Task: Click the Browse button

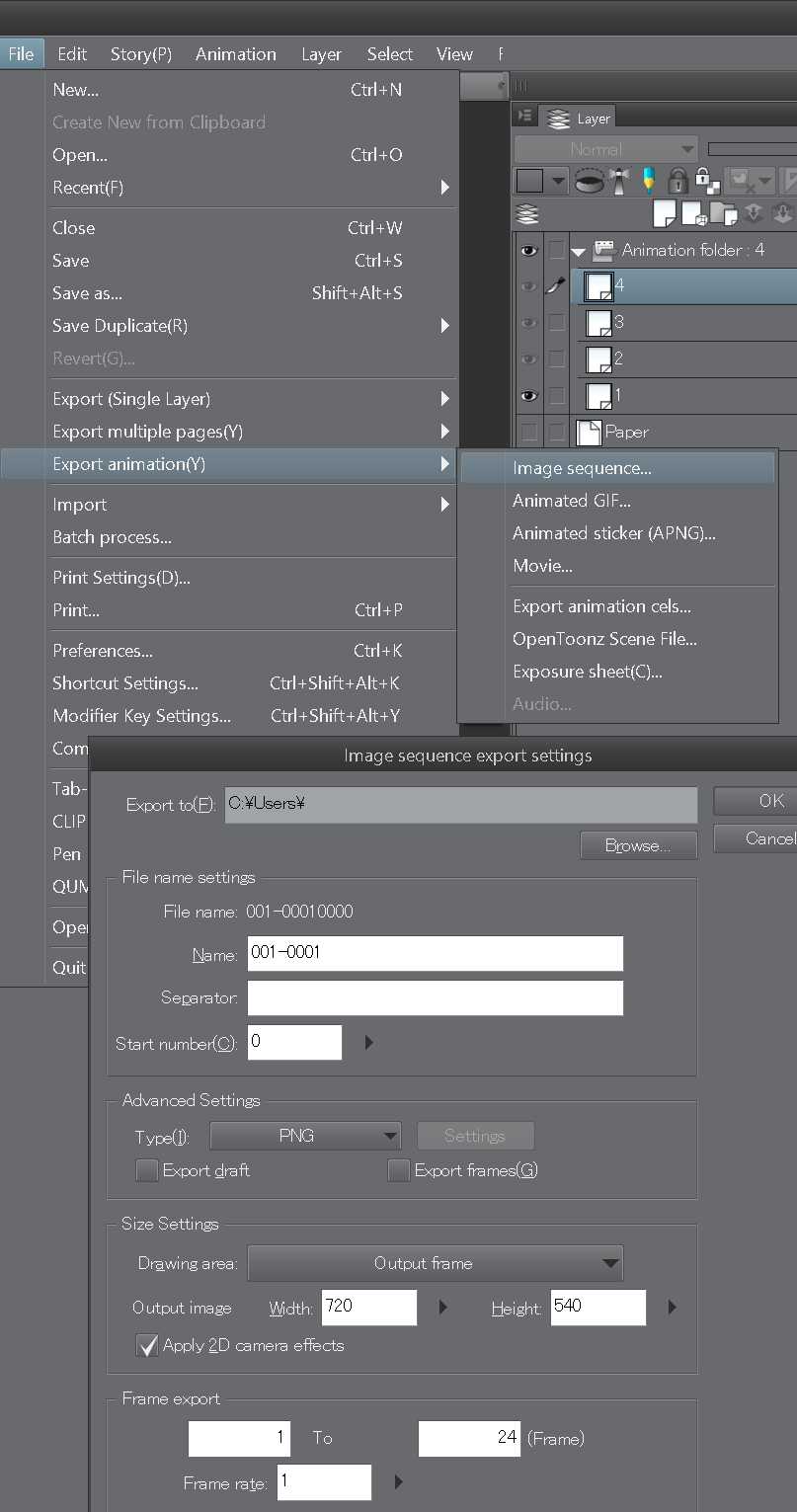Action: tap(638, 845)
